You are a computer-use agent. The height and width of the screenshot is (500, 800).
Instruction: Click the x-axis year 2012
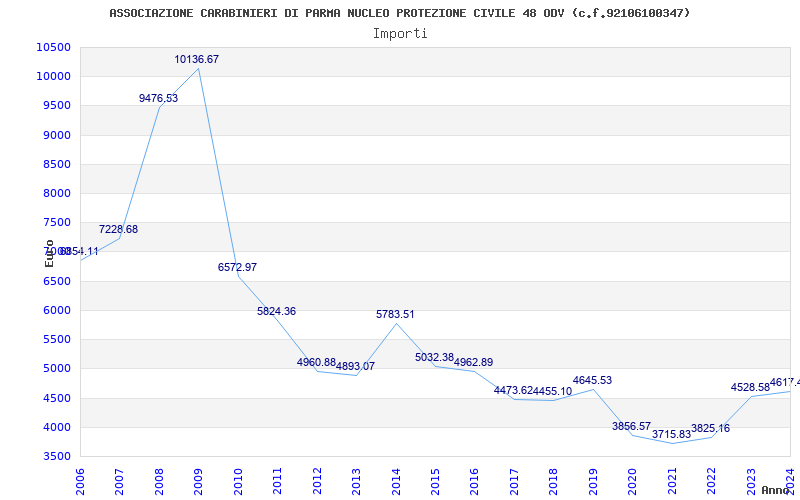(317, 482)
